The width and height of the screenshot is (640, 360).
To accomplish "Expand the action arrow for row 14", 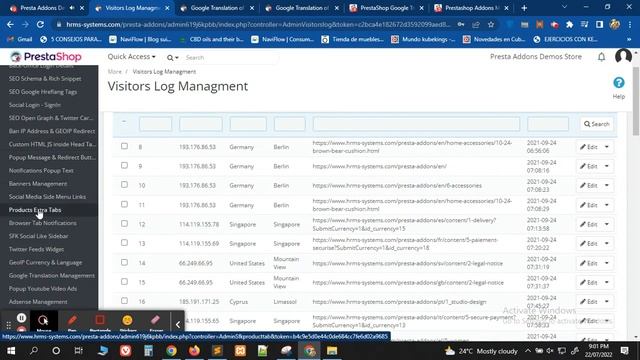I will click(x=607, y=263).
